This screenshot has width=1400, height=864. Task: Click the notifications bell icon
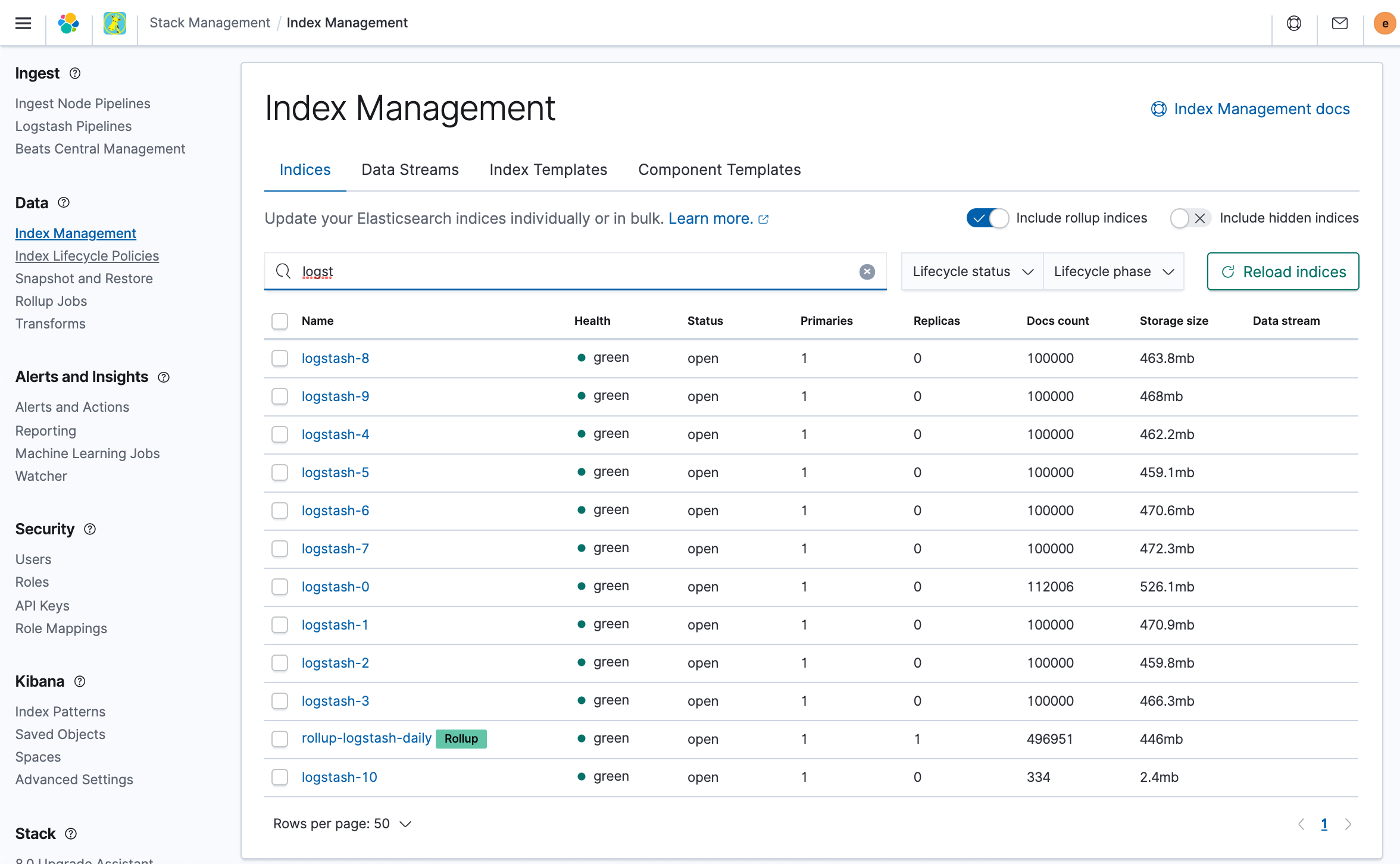(x=1340, y=22)
